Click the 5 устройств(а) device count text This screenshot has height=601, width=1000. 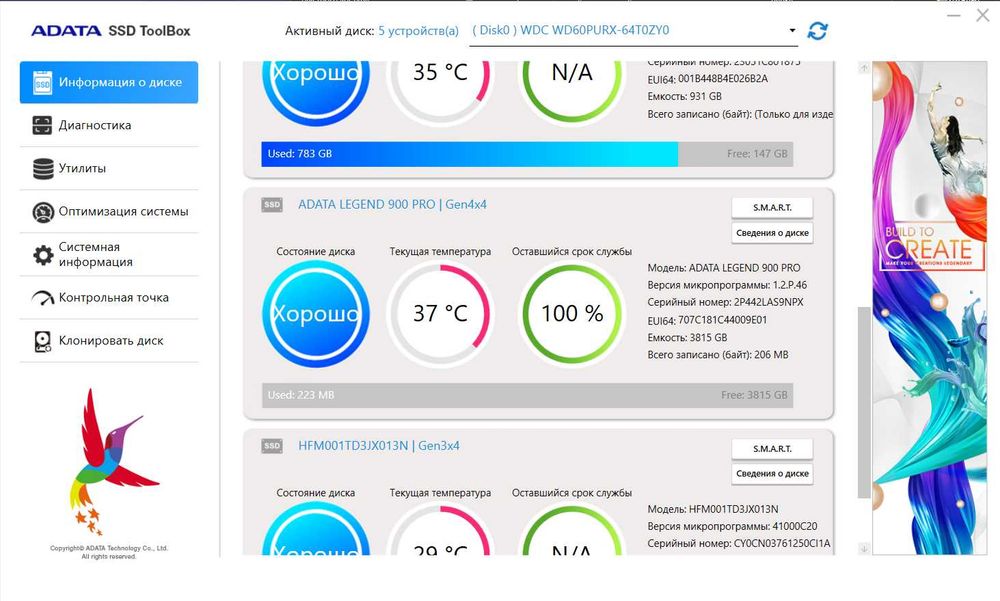418,31
